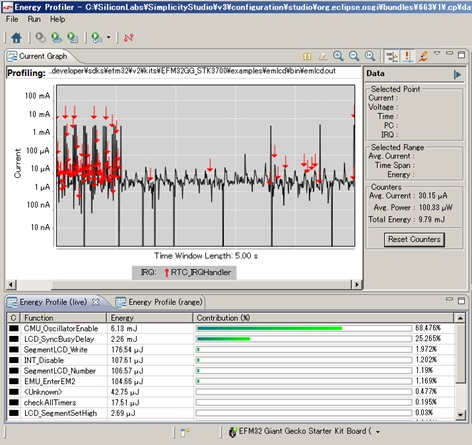Click the 2.26 mJ energy value
This screenshot has width=472, height=445.
point(124,339)
